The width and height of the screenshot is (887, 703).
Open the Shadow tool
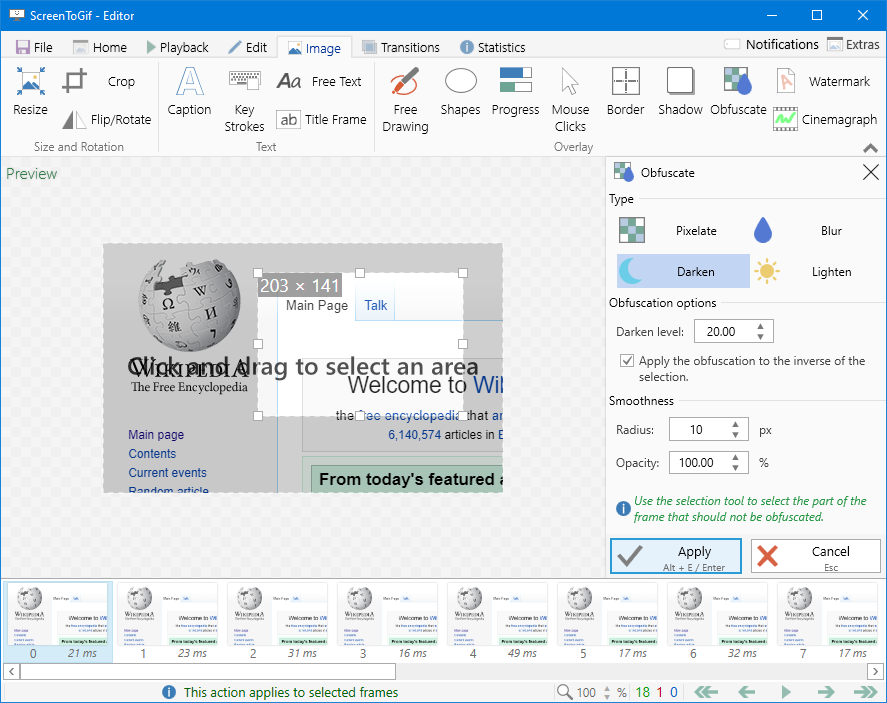point(680,92)
